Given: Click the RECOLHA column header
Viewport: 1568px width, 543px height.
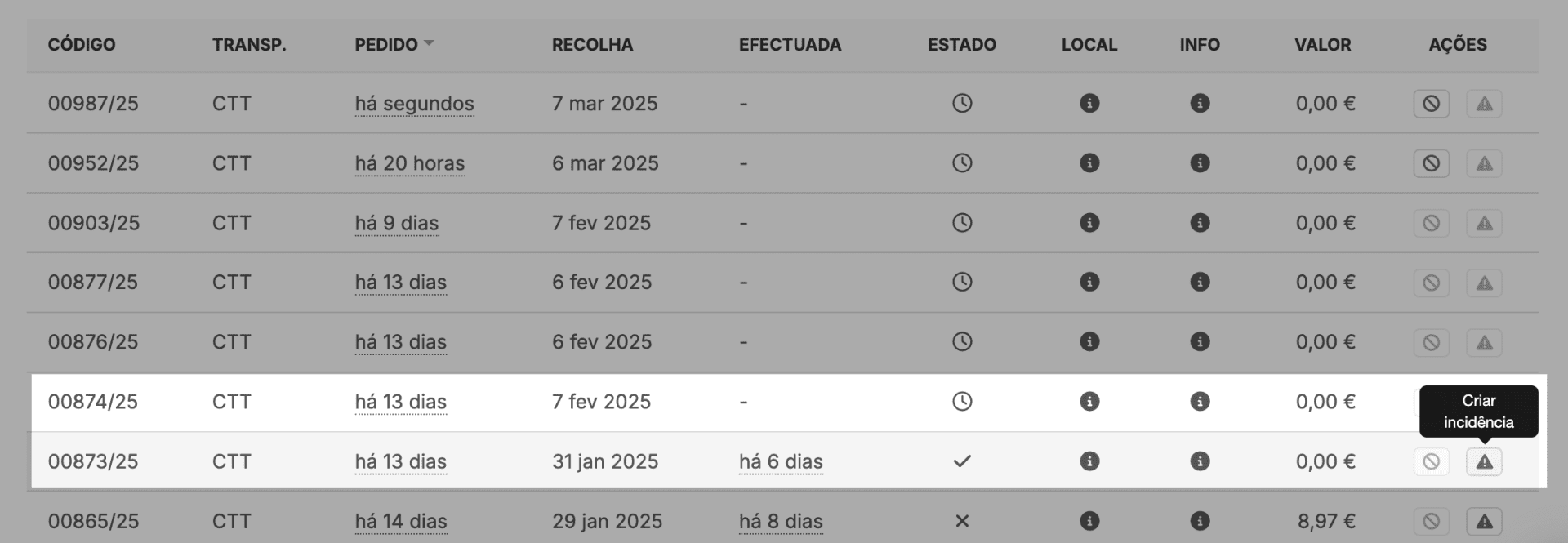Looking at the screenshot, I should click(592, 45).
